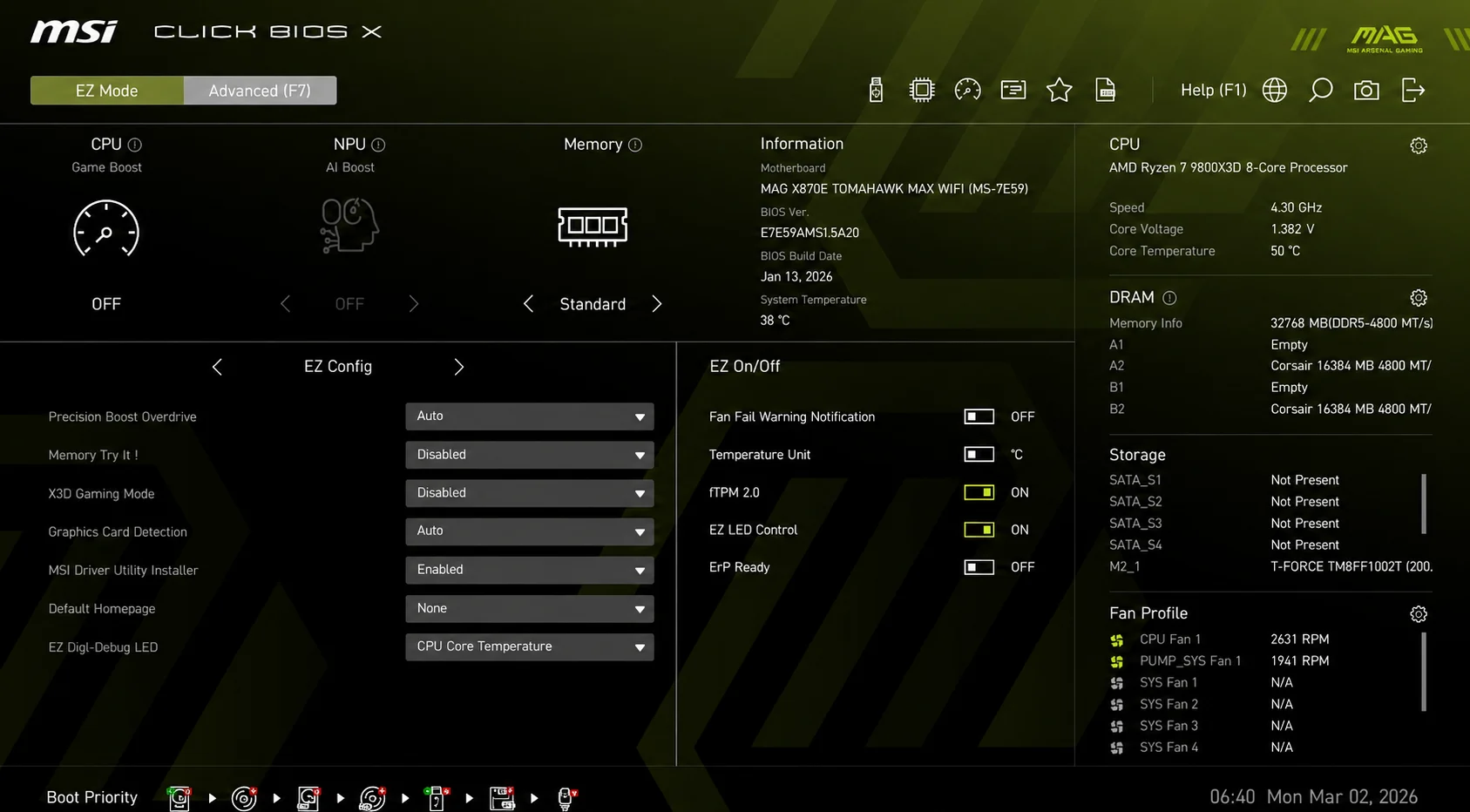Open search with the magnifier icon
This screenshot has height=812, width=1470.
click(x=1321, y=90)
